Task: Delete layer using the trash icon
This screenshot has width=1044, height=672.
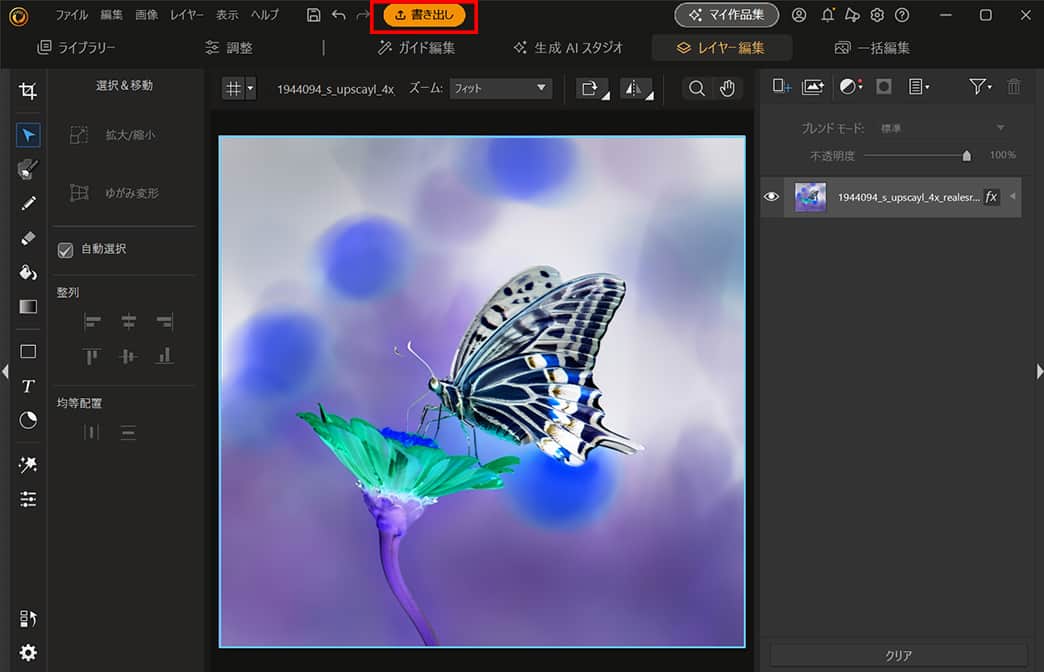Action: coord(1013,86)
